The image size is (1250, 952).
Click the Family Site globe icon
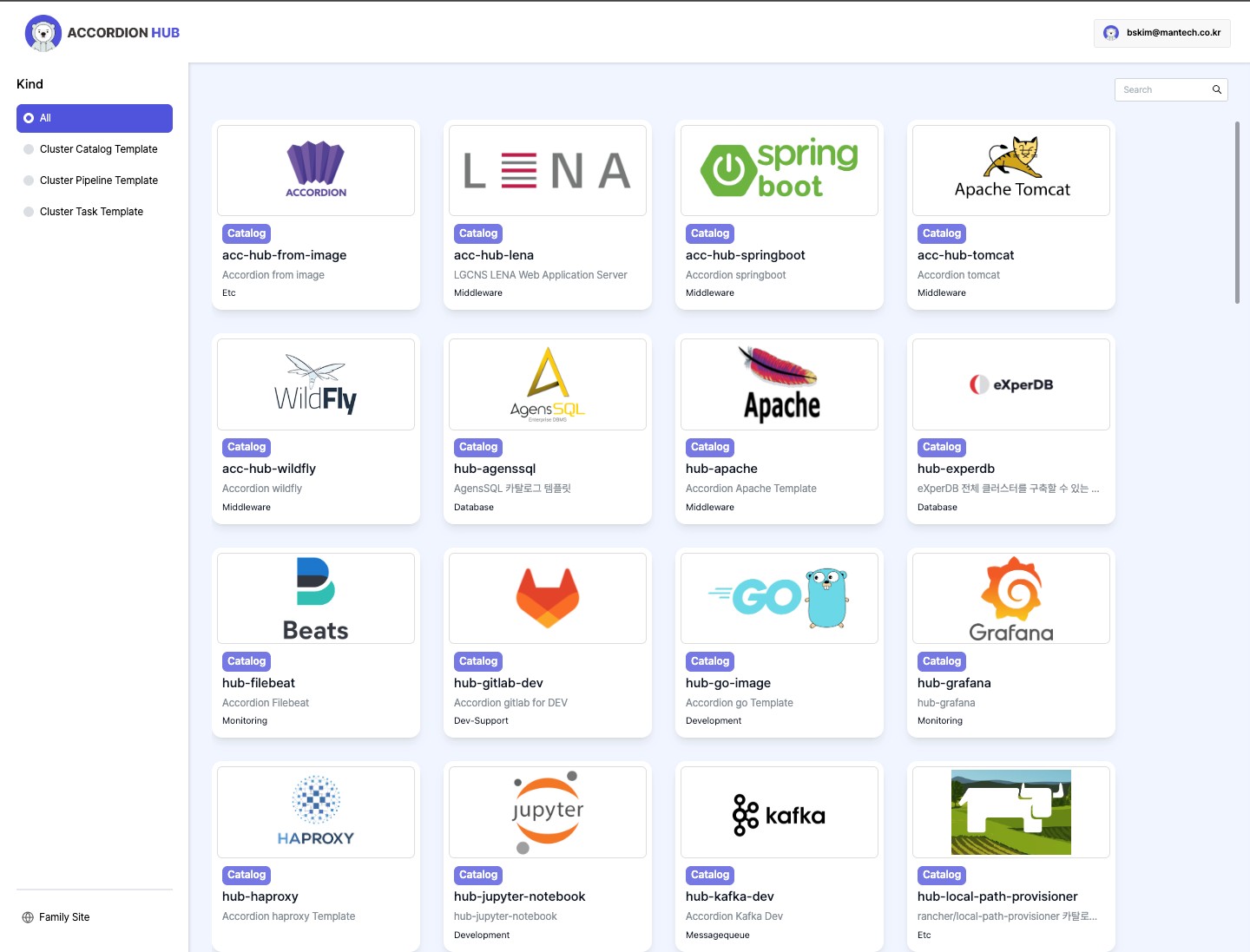pos(28,917)
